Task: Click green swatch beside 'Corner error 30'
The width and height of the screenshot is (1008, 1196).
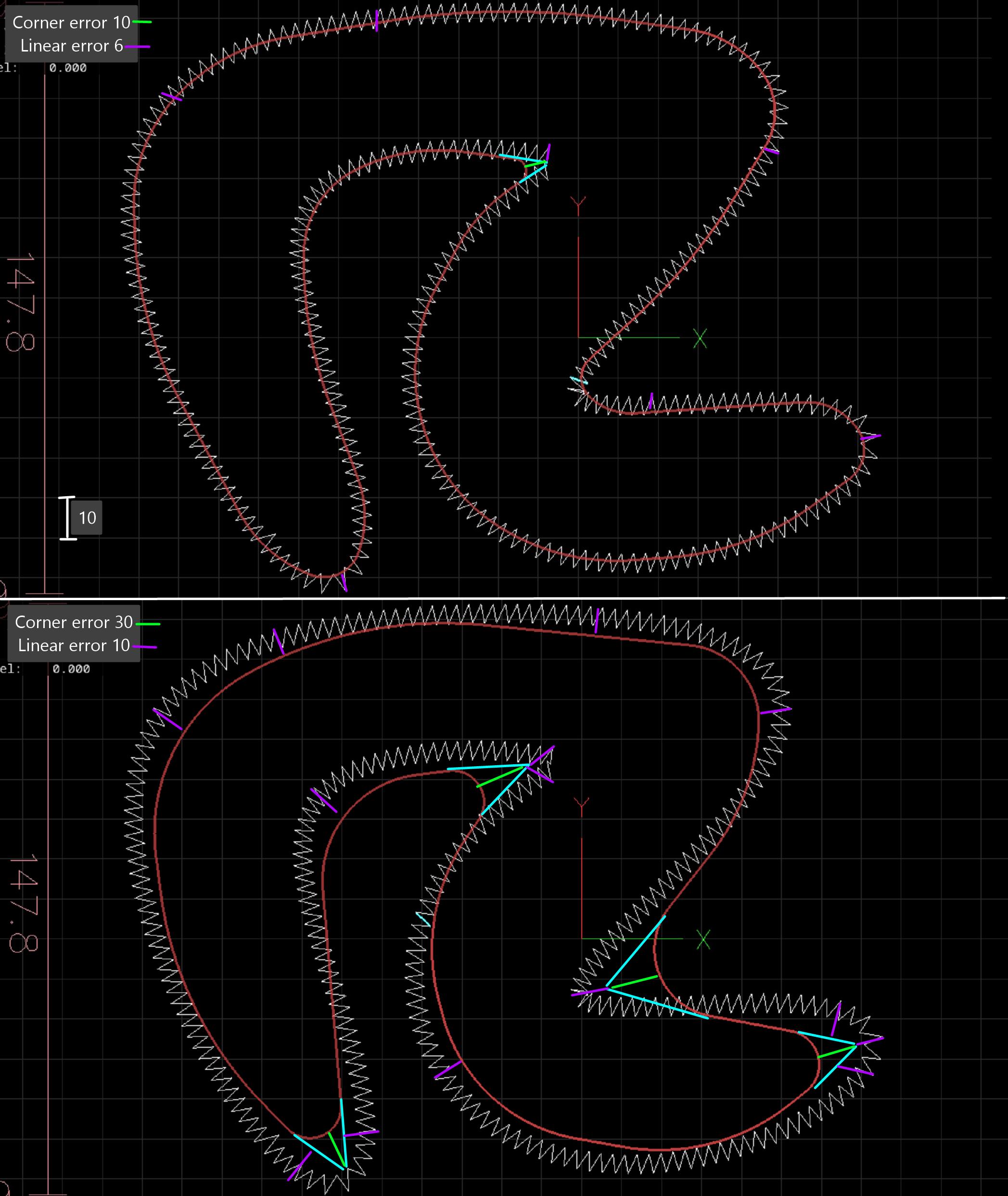Action: tap(148, 623)
